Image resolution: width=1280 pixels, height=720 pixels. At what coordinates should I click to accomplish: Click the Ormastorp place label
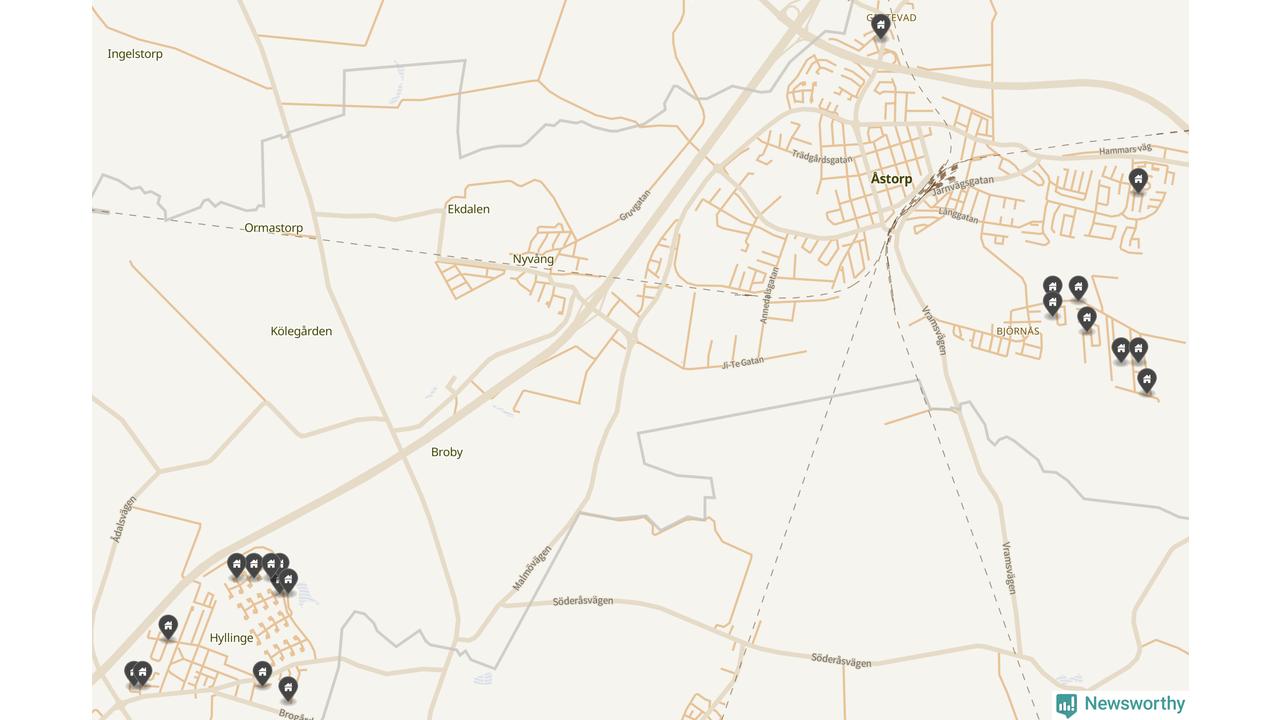click(x=273, y=228)
